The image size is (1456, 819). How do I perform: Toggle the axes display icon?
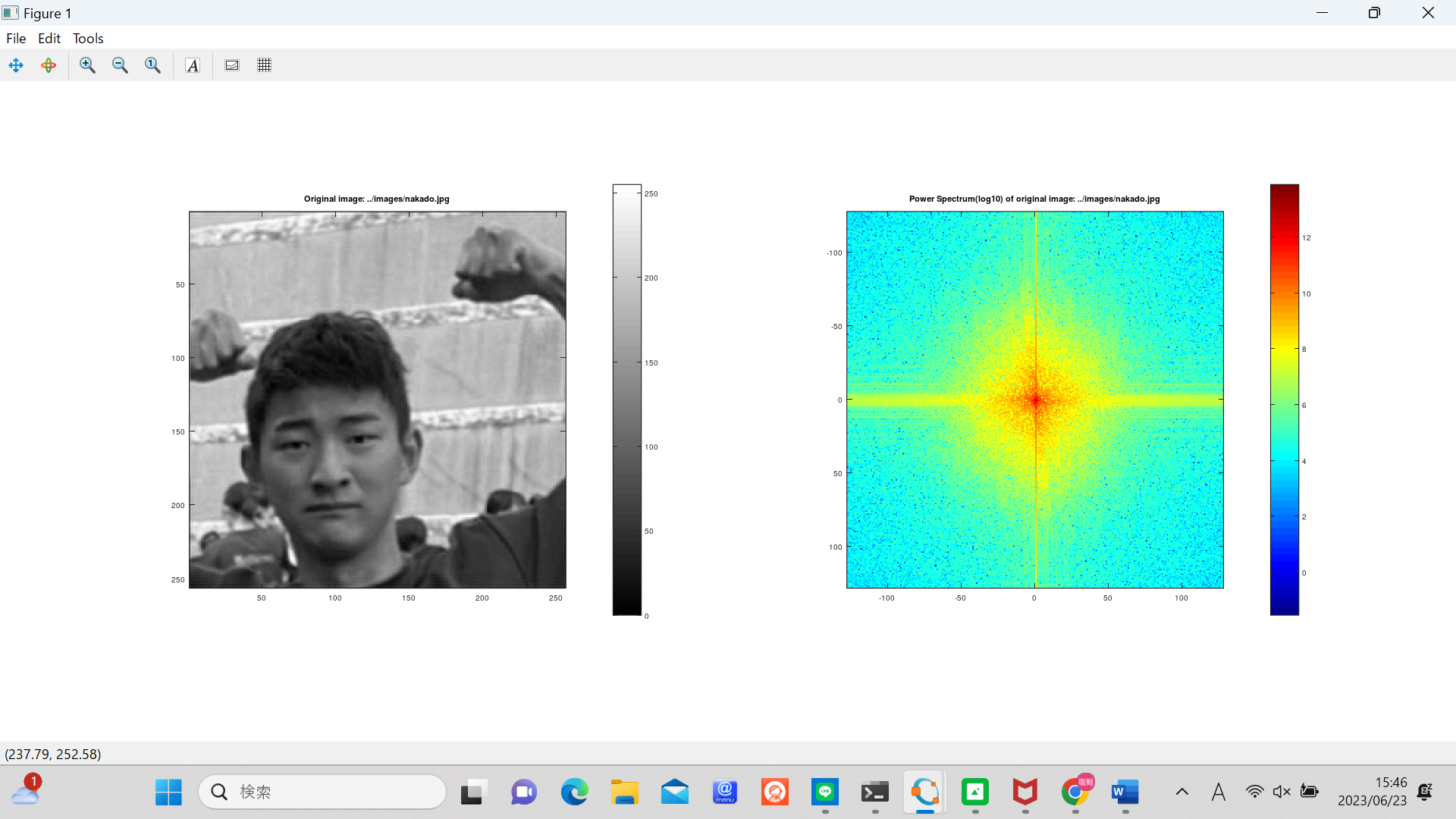pyautogui.click(x=232, y=65)
